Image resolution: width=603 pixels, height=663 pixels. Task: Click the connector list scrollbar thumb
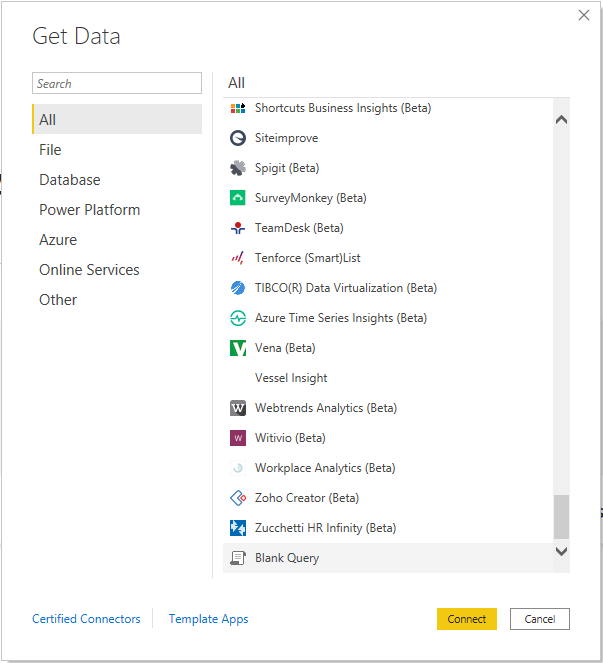561,517
